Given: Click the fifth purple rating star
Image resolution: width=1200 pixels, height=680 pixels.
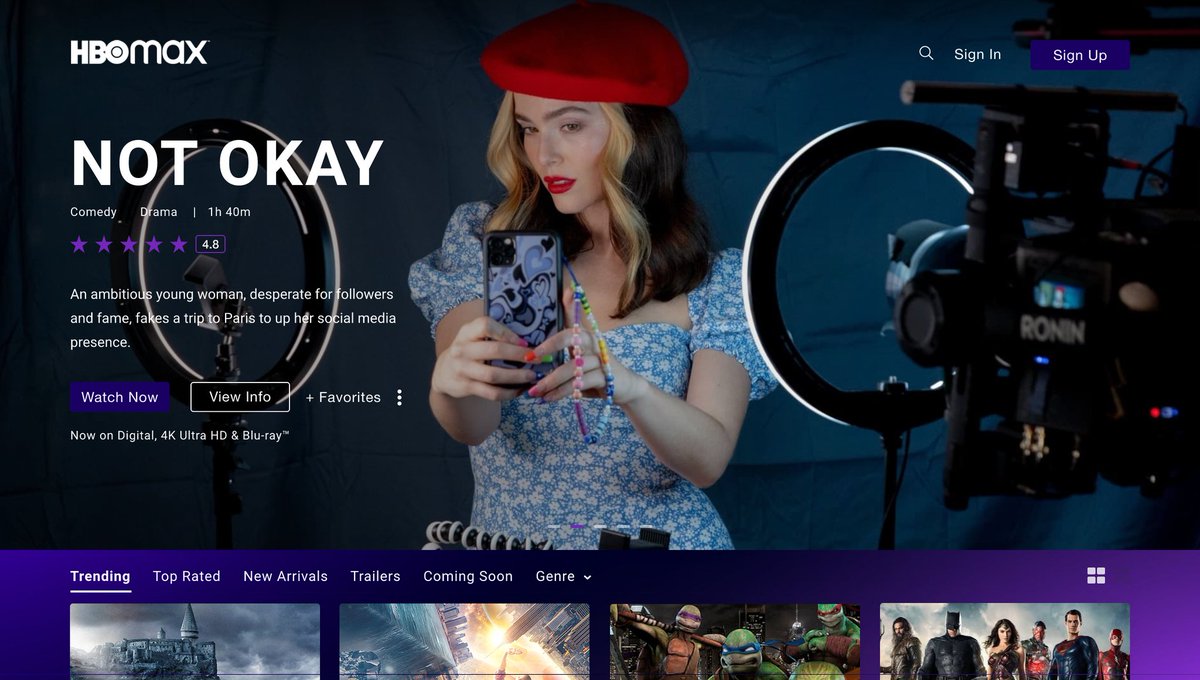Looking at the screenshot, I should click(179, 244).
